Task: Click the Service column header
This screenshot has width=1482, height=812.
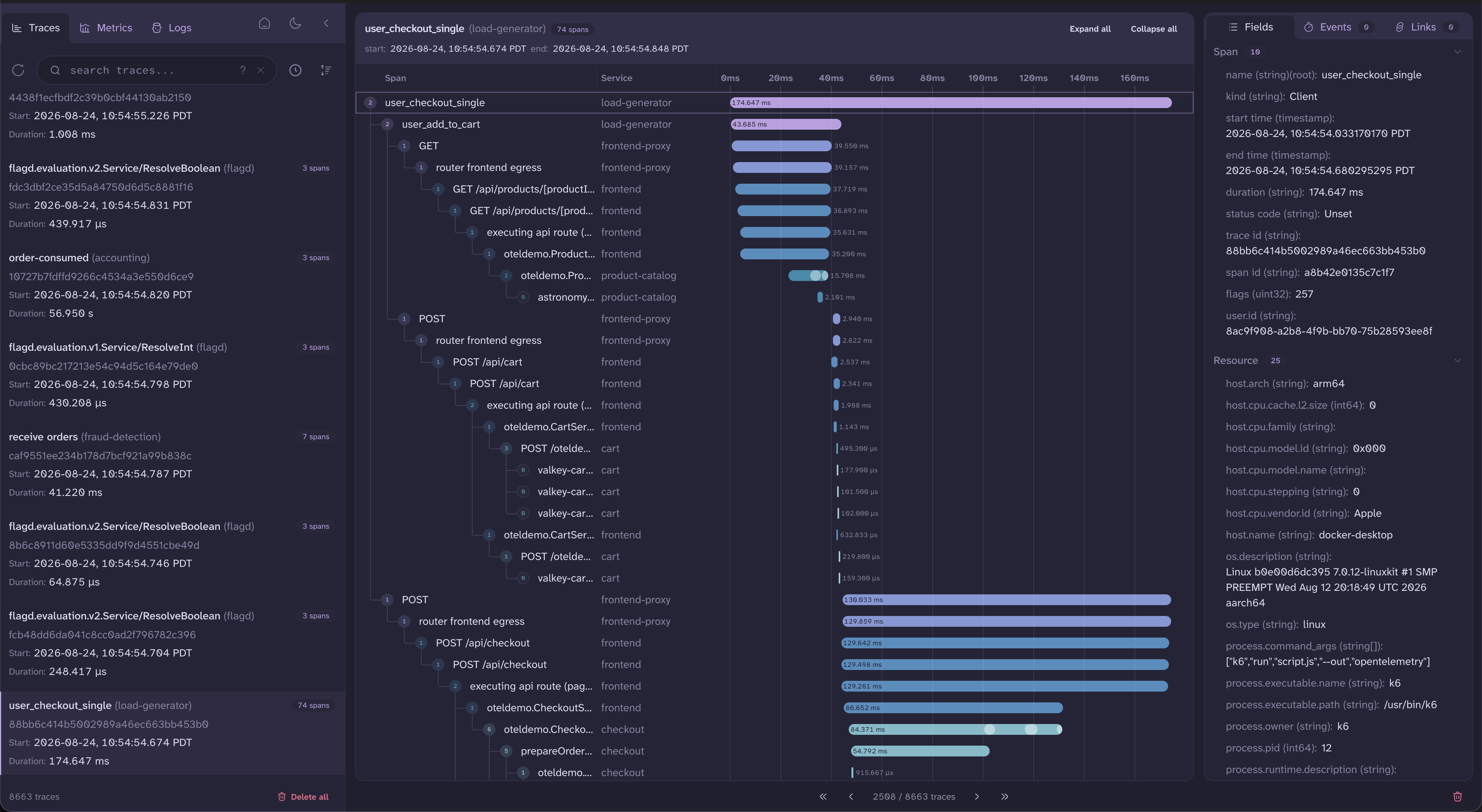Action: (616, 78)
